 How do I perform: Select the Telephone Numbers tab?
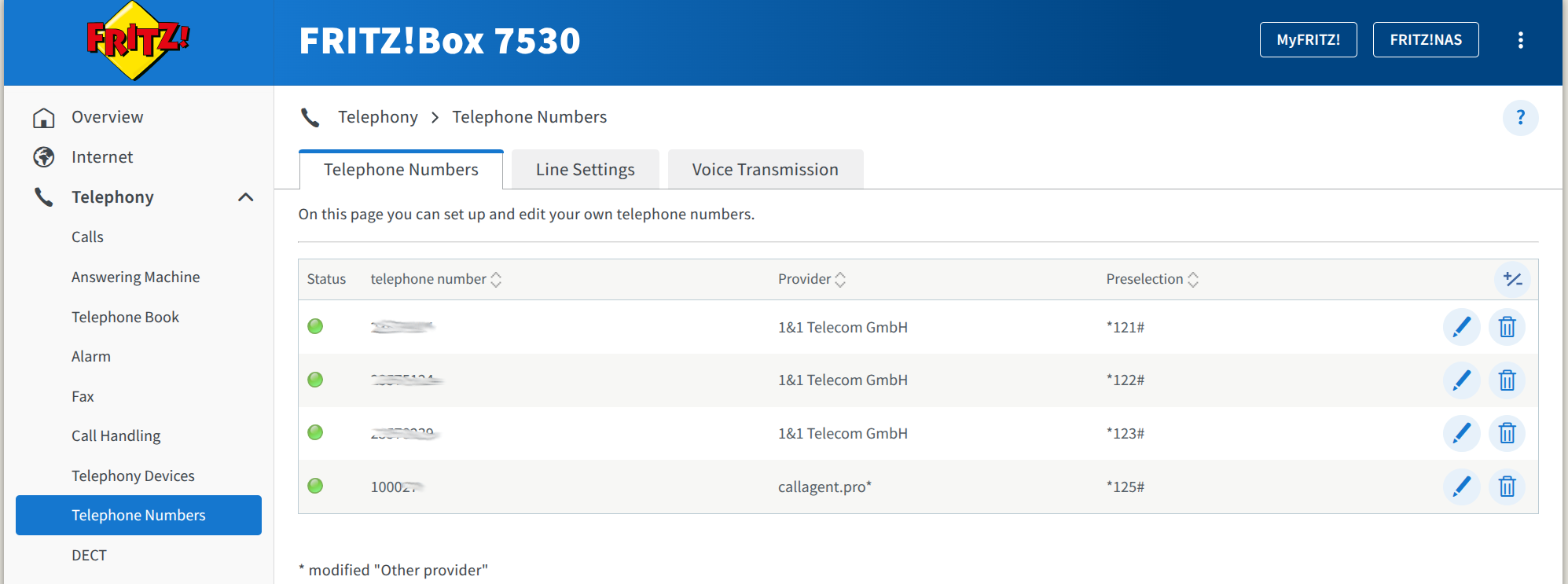click(x=401, y=170)
